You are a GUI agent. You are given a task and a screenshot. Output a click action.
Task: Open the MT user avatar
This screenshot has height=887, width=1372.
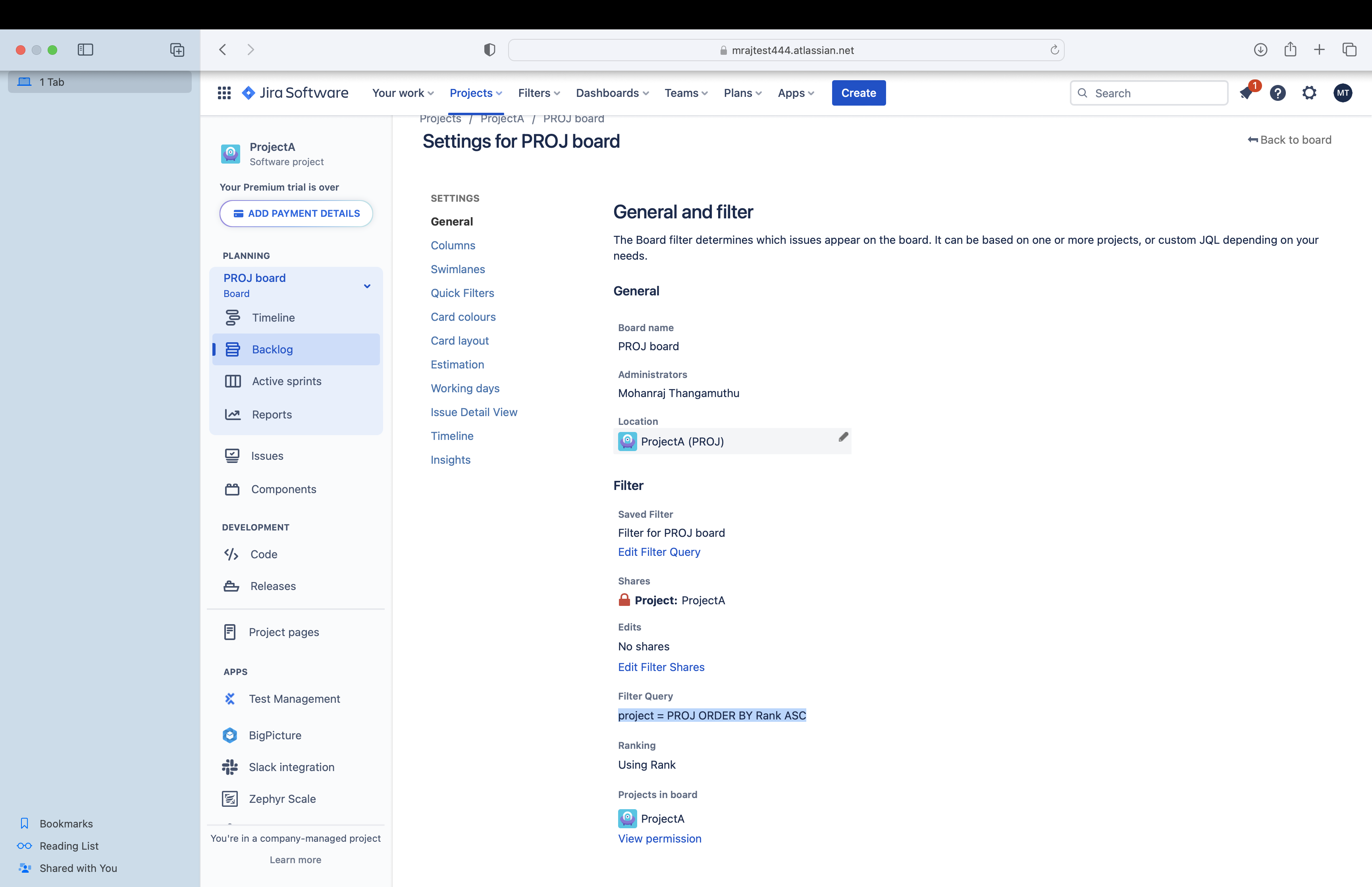click(1343, 93)
